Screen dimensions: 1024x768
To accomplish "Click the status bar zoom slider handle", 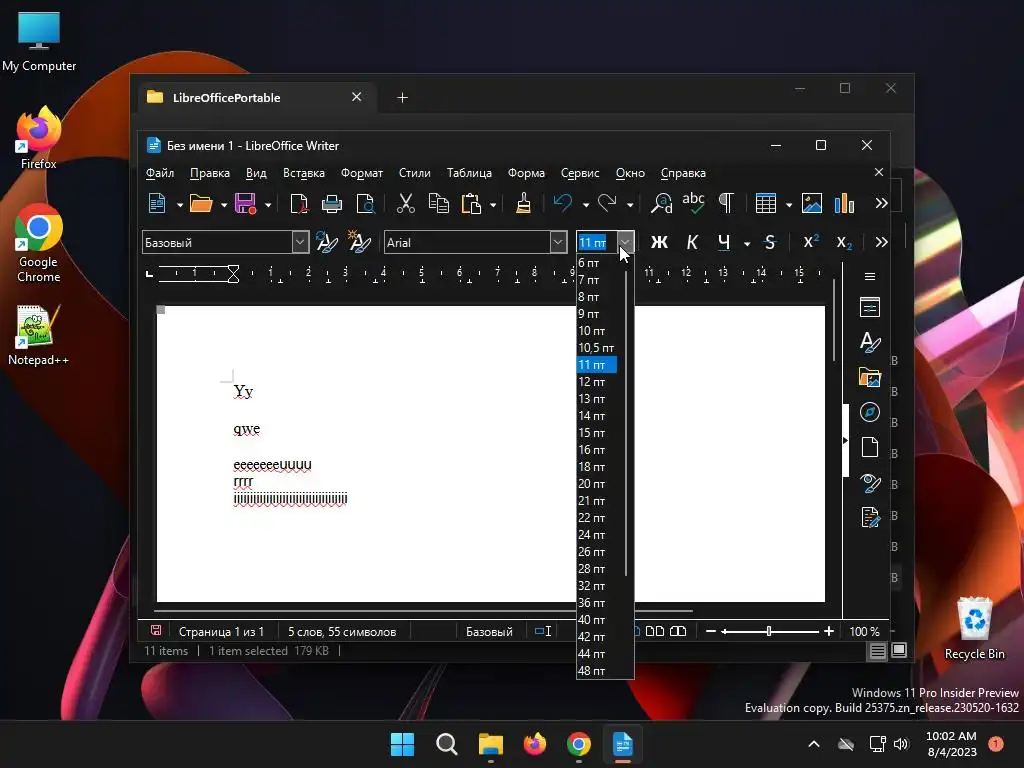I will (x=769, y=631).
